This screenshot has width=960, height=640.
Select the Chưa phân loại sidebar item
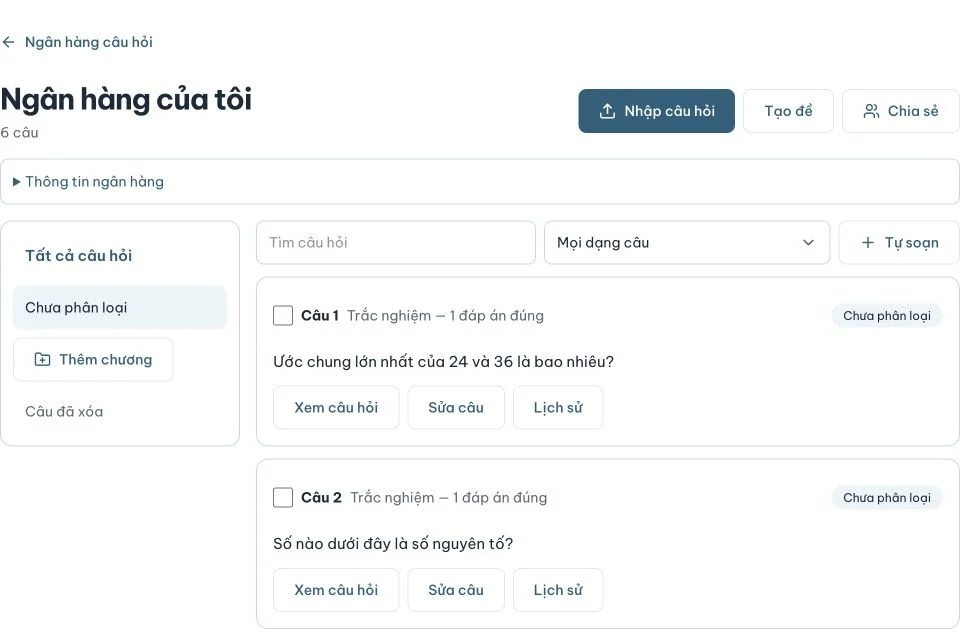point(120,307)
